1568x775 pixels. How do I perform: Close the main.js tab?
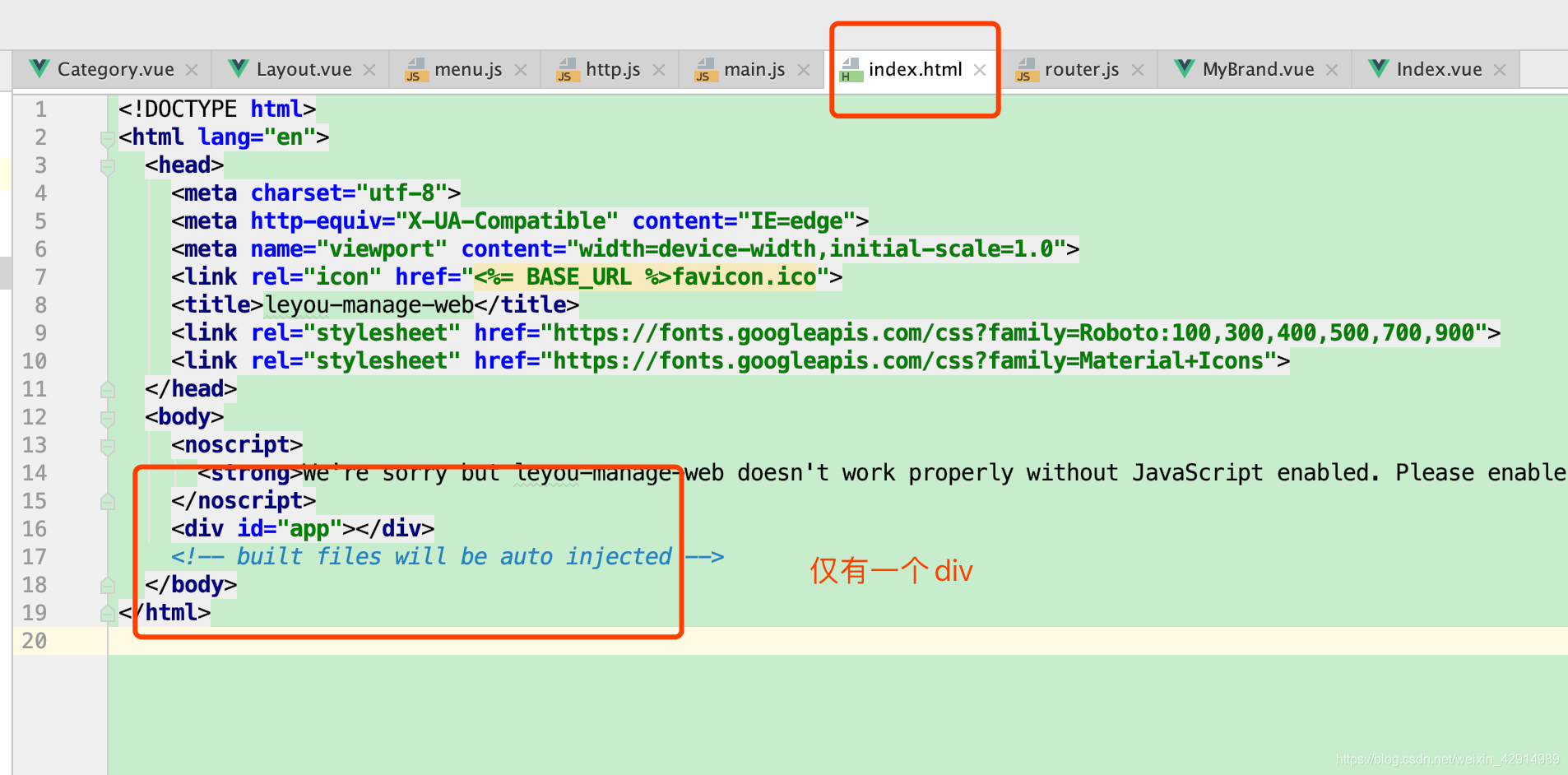(x=804, y=71)
